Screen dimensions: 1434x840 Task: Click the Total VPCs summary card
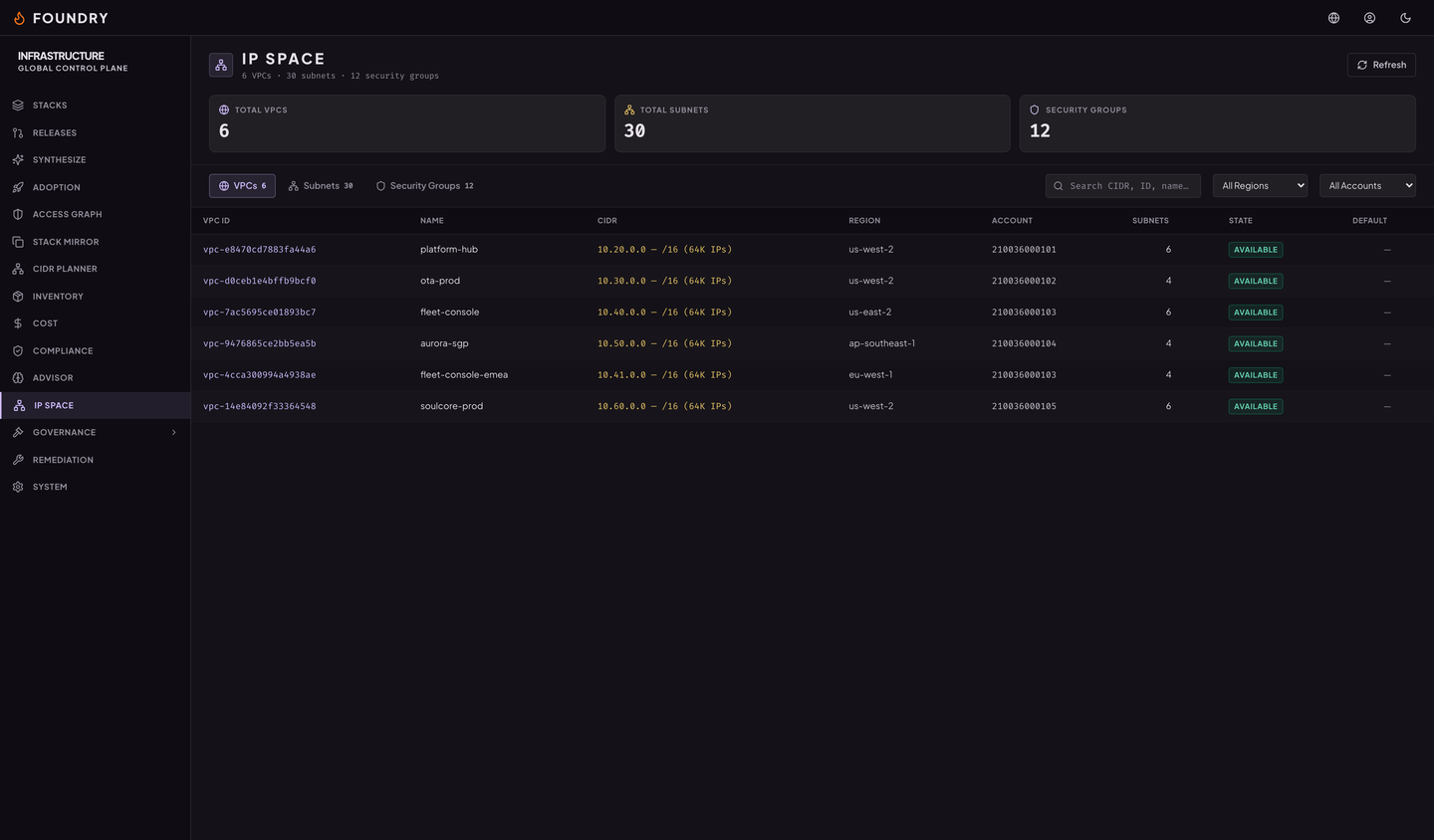tap(407, 123)
